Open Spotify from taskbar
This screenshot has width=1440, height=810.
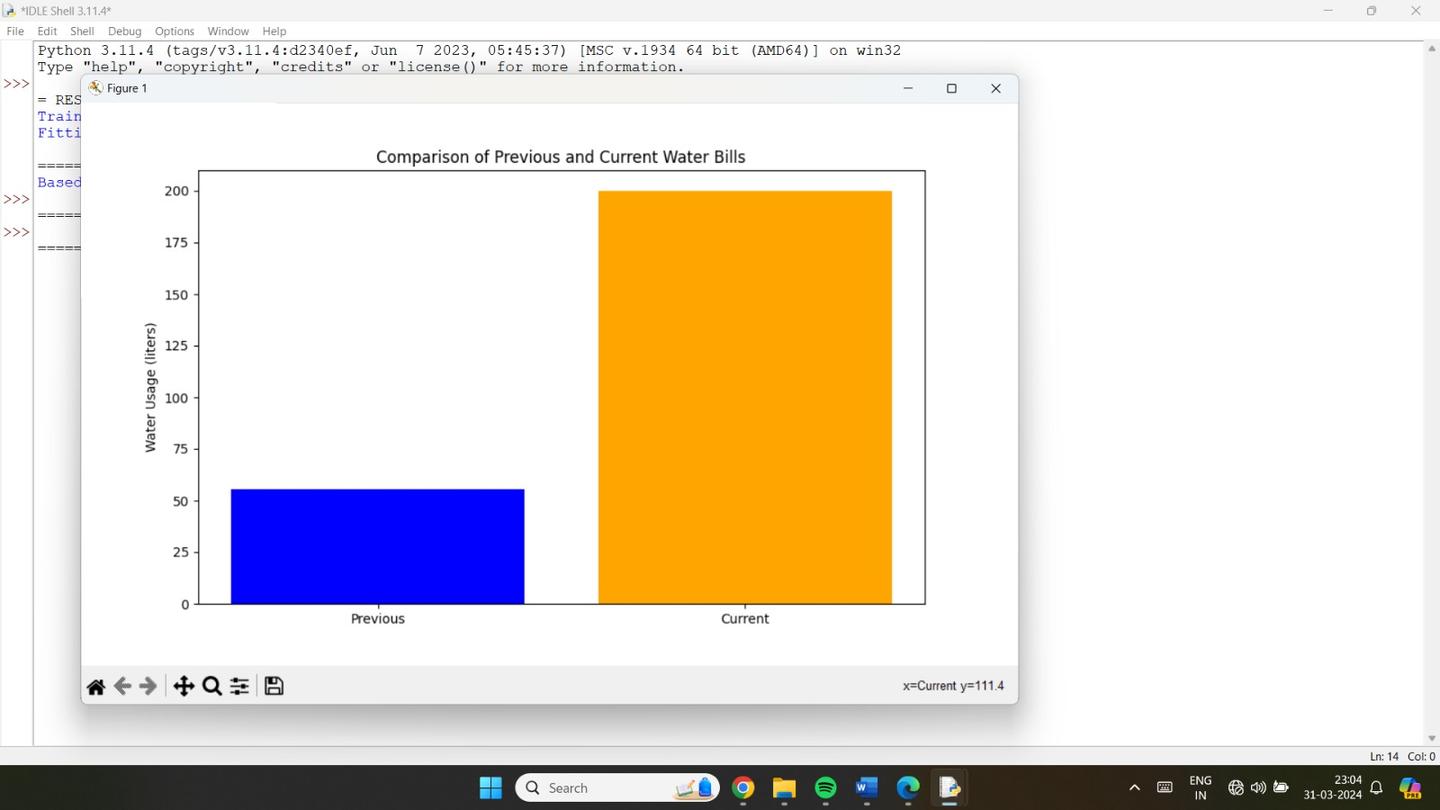[826, 788]
